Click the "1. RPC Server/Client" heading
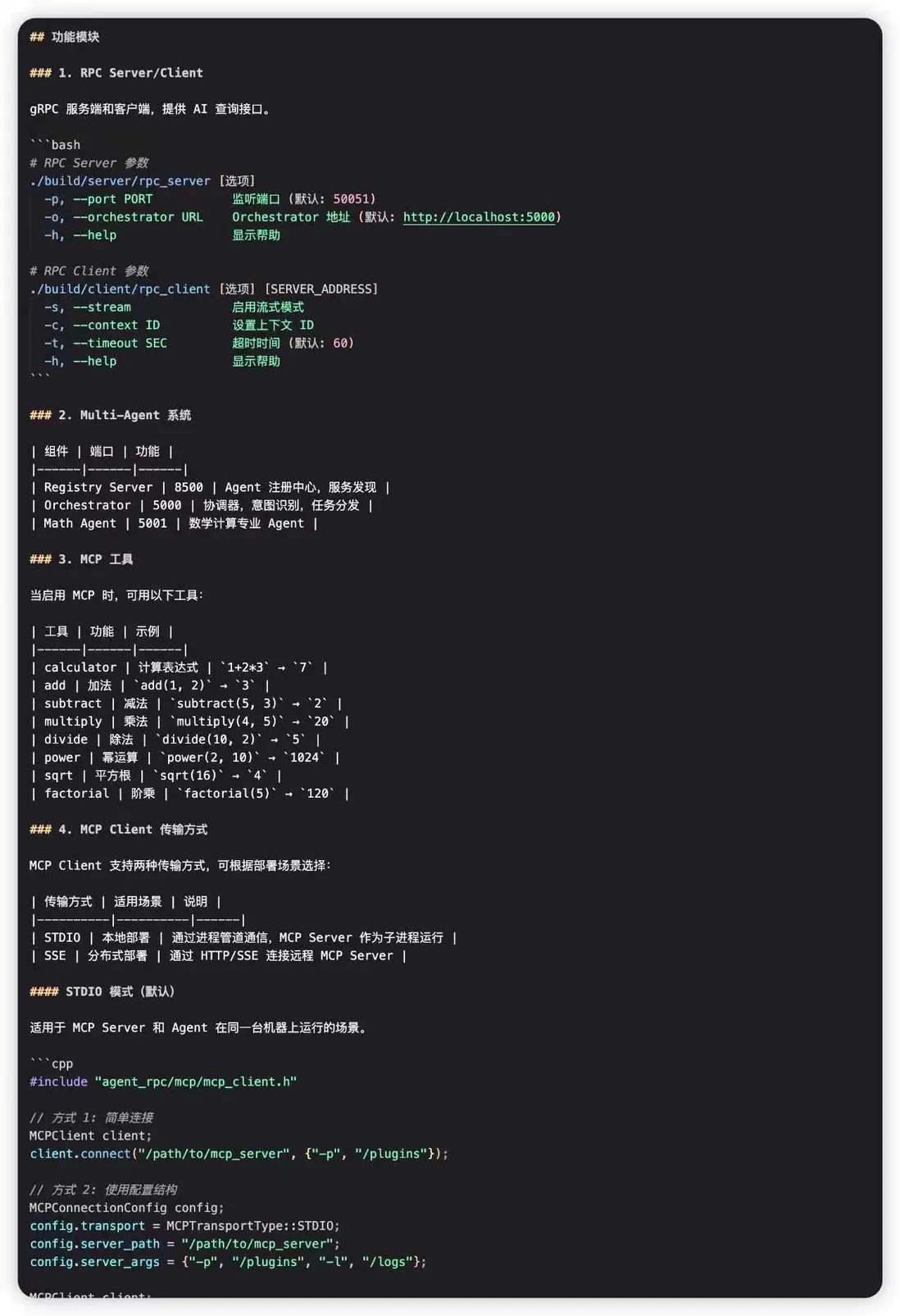 (x=130, y=73)
